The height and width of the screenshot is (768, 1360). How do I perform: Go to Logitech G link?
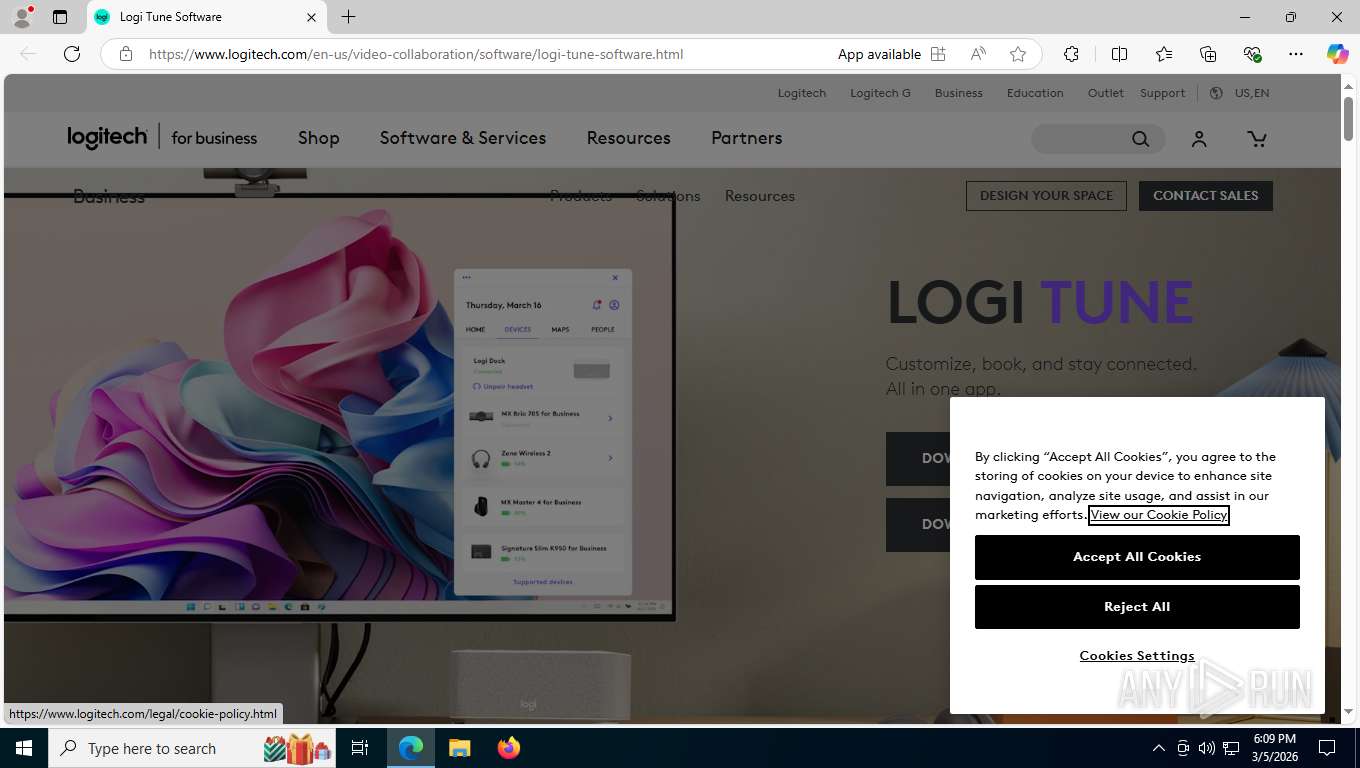pos(880,93)
